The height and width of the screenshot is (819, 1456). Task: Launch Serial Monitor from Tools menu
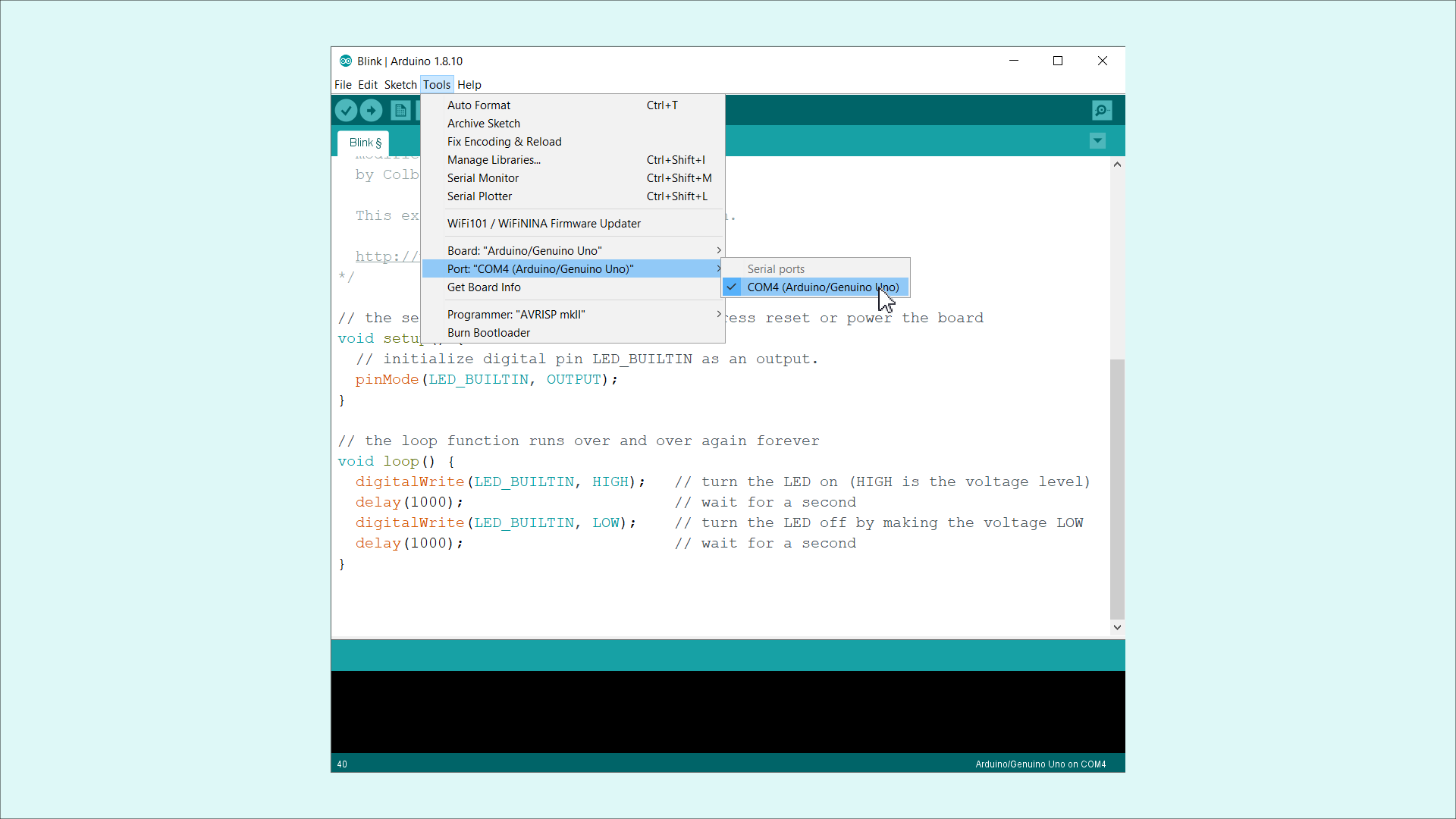573,178
